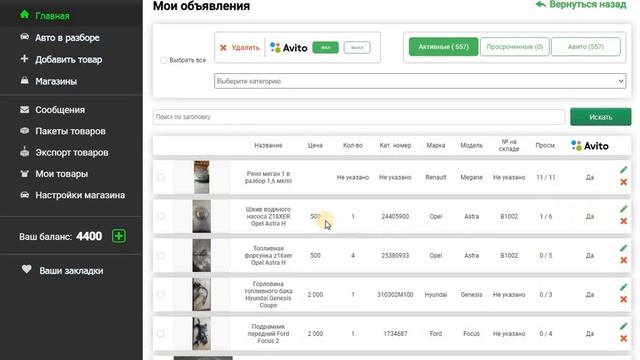Open Мои товары menu item
The width and height of the screenshot is (640, 360).
pos(62,174)
